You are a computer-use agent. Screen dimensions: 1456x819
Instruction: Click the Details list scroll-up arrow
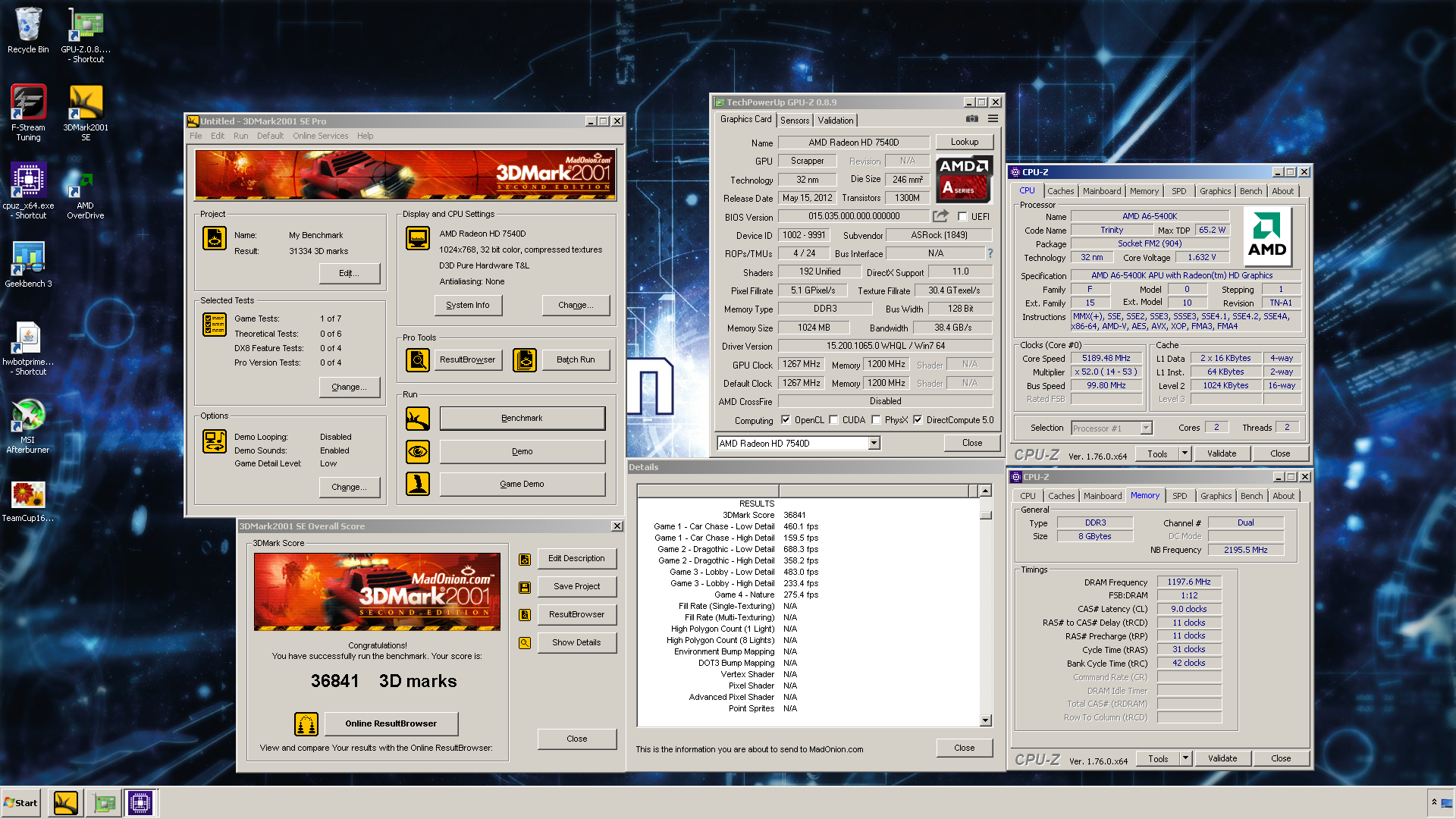(986, 491)
